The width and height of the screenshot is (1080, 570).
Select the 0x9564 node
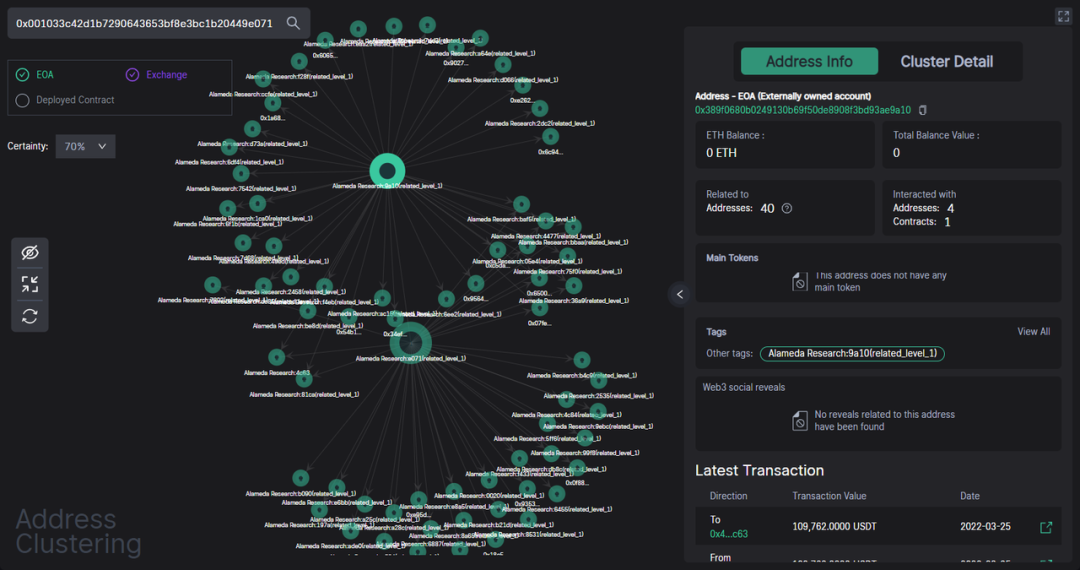tap(475, 284)
